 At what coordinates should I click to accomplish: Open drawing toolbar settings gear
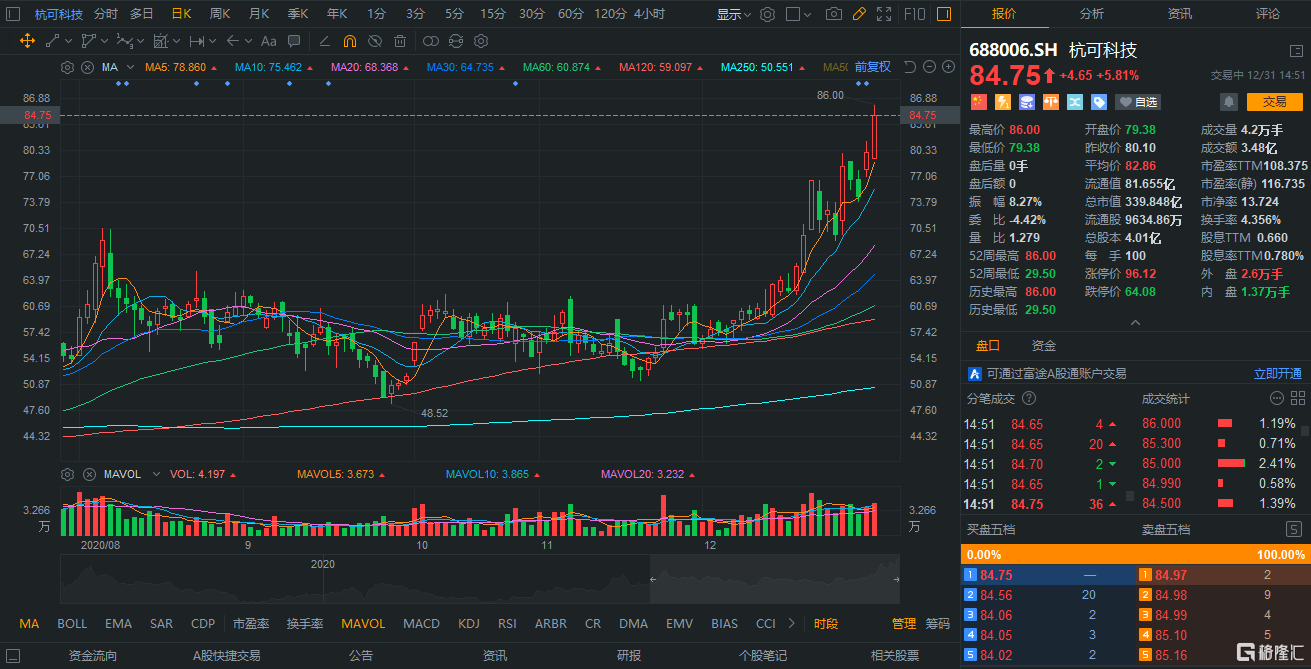(x=480, y=41)
